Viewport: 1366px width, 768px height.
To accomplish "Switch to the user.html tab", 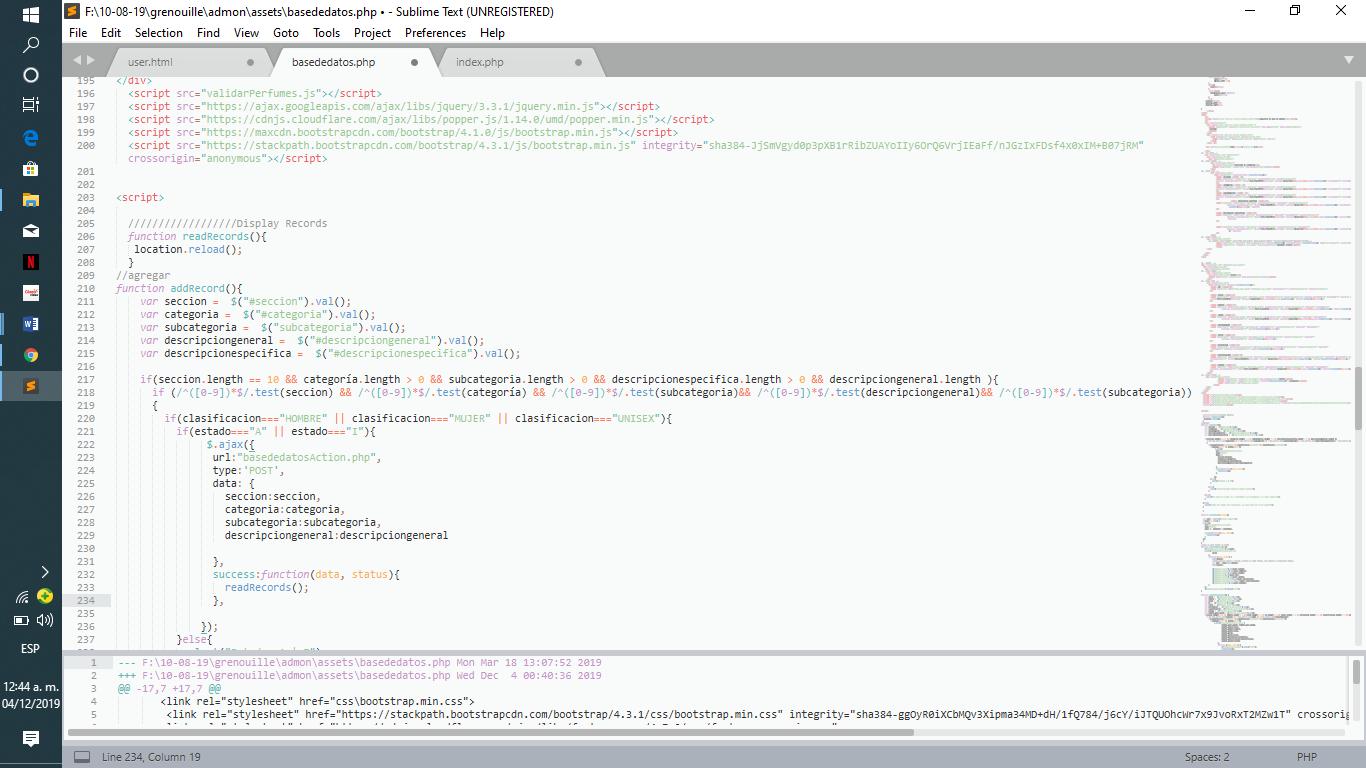I will pos(150,62).
